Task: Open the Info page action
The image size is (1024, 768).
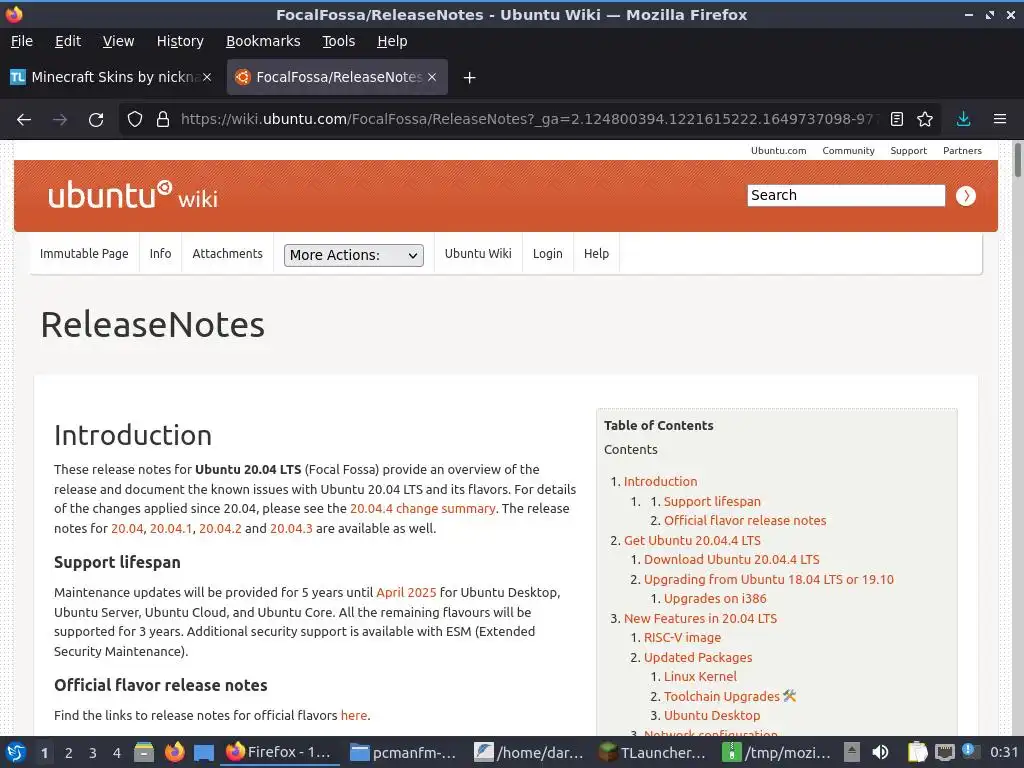Action: (x=160, y=253)
